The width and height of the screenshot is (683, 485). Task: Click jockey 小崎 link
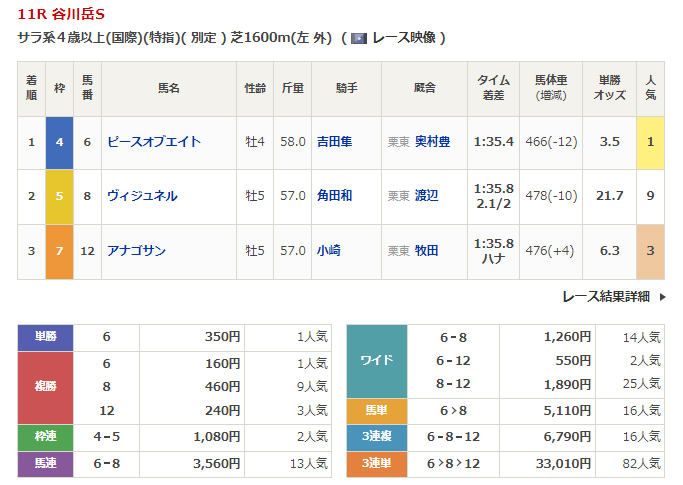tap(328, 251)
